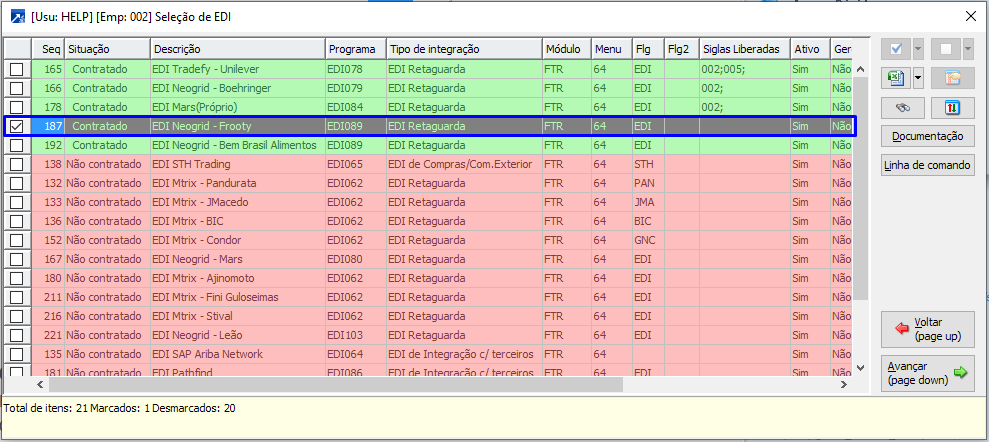
Task: Go back with Voltar (page up)
Action: pos(928,329)
